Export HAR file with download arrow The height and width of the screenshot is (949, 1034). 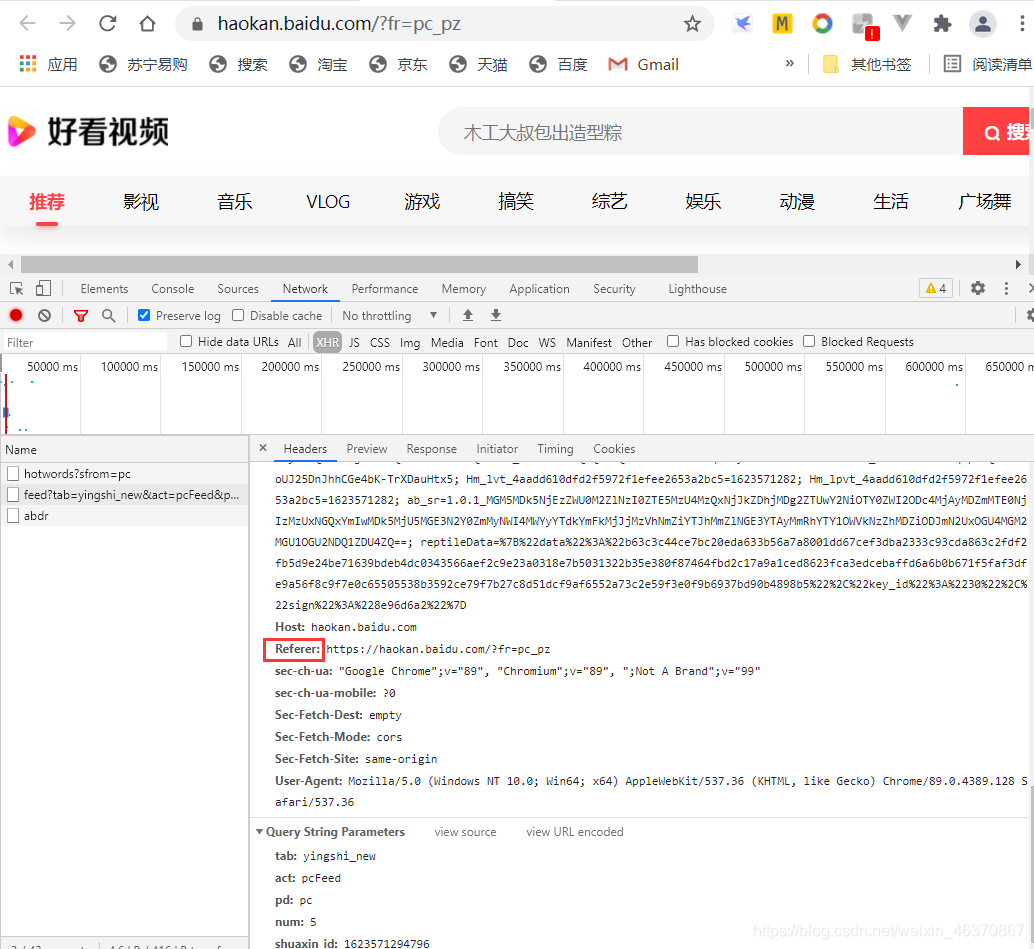coord(496,315)
